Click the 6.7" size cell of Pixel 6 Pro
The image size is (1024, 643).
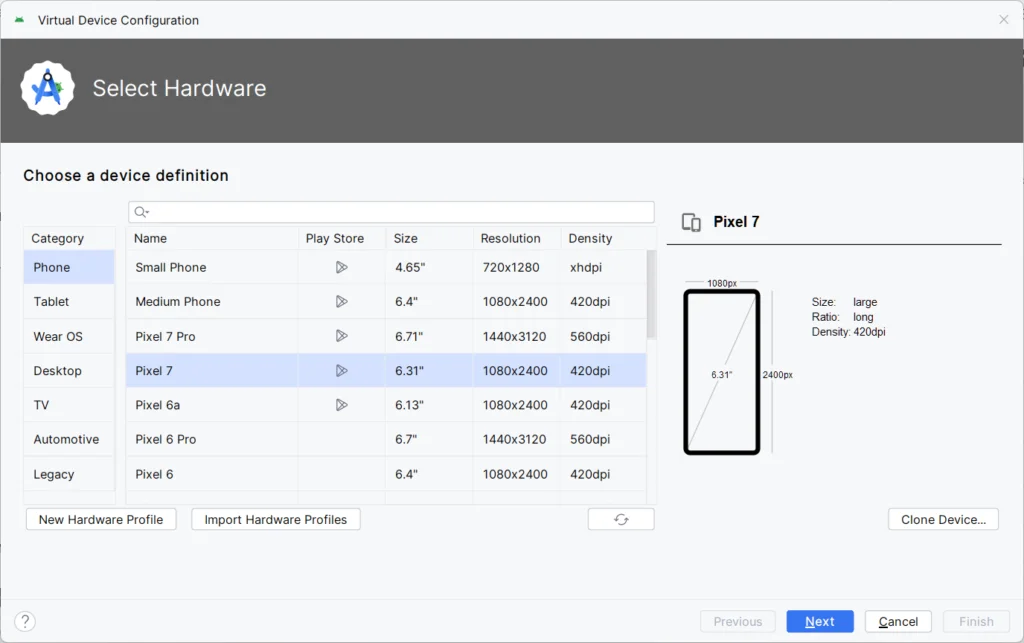point(429,439)
